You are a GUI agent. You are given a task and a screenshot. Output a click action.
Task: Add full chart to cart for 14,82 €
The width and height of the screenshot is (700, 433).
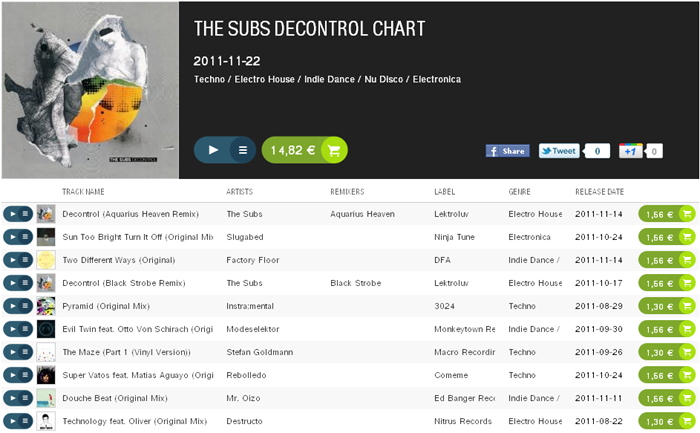(304, 150)
